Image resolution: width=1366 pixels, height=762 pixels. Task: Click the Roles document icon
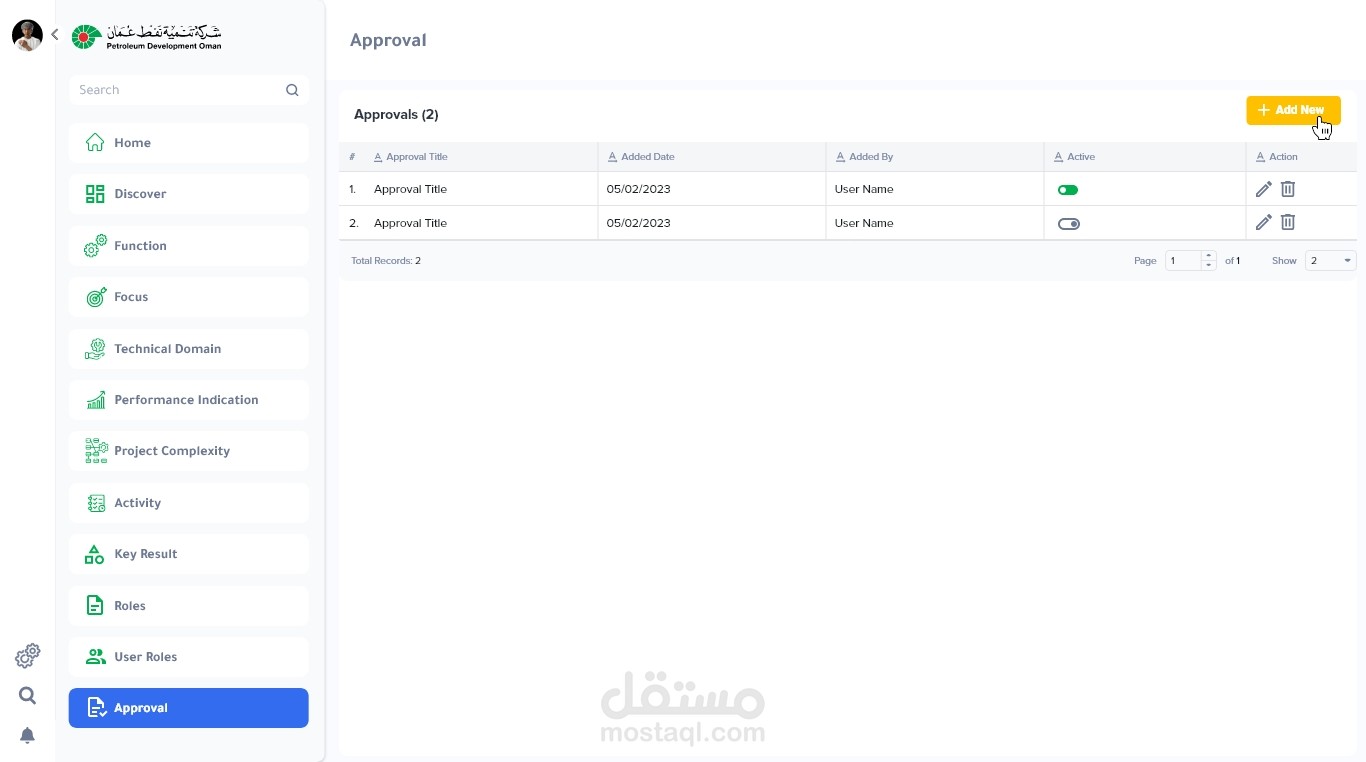95,606
